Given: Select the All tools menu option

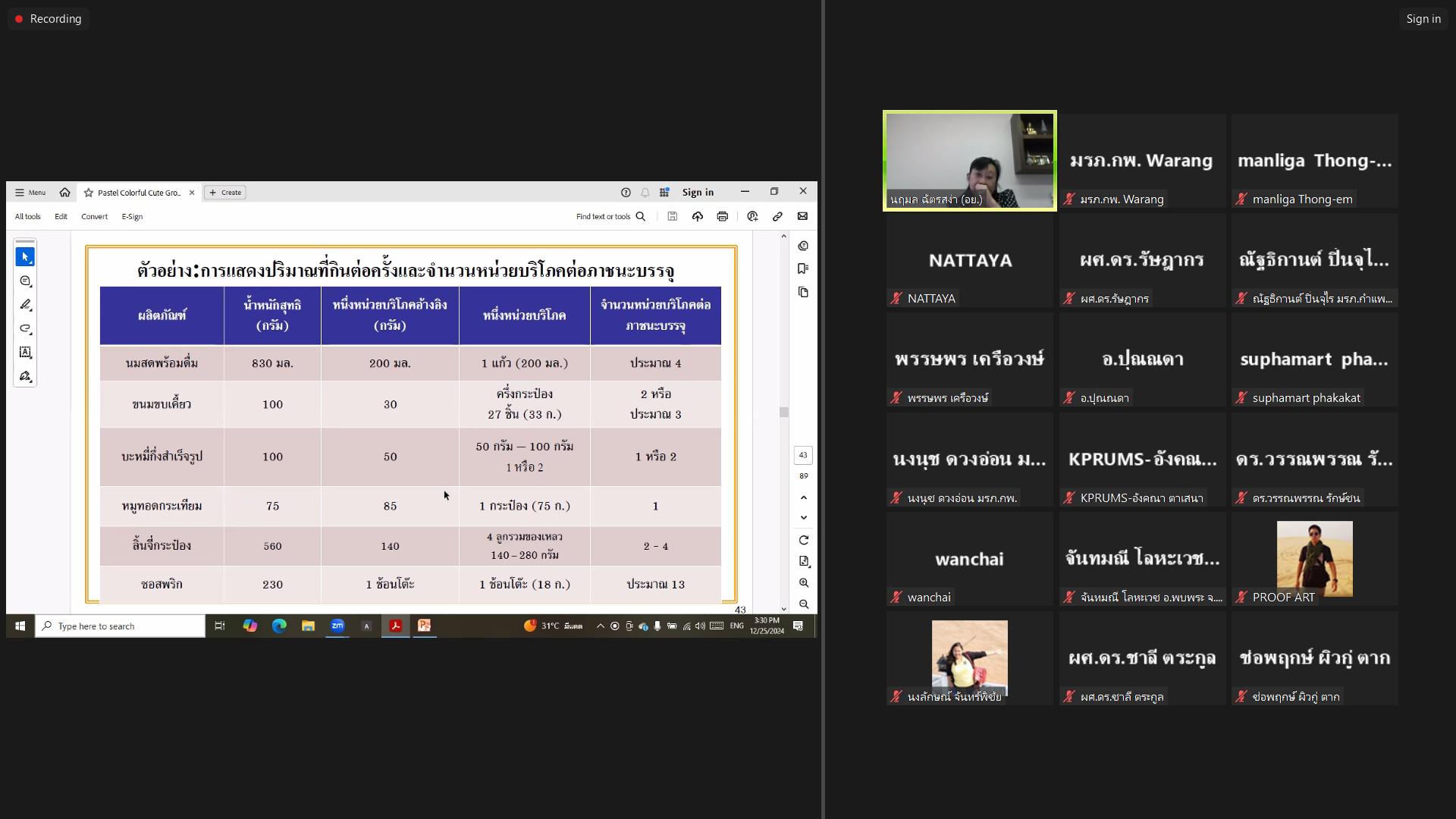Looking at the screenshot, I should coord(27,216).
